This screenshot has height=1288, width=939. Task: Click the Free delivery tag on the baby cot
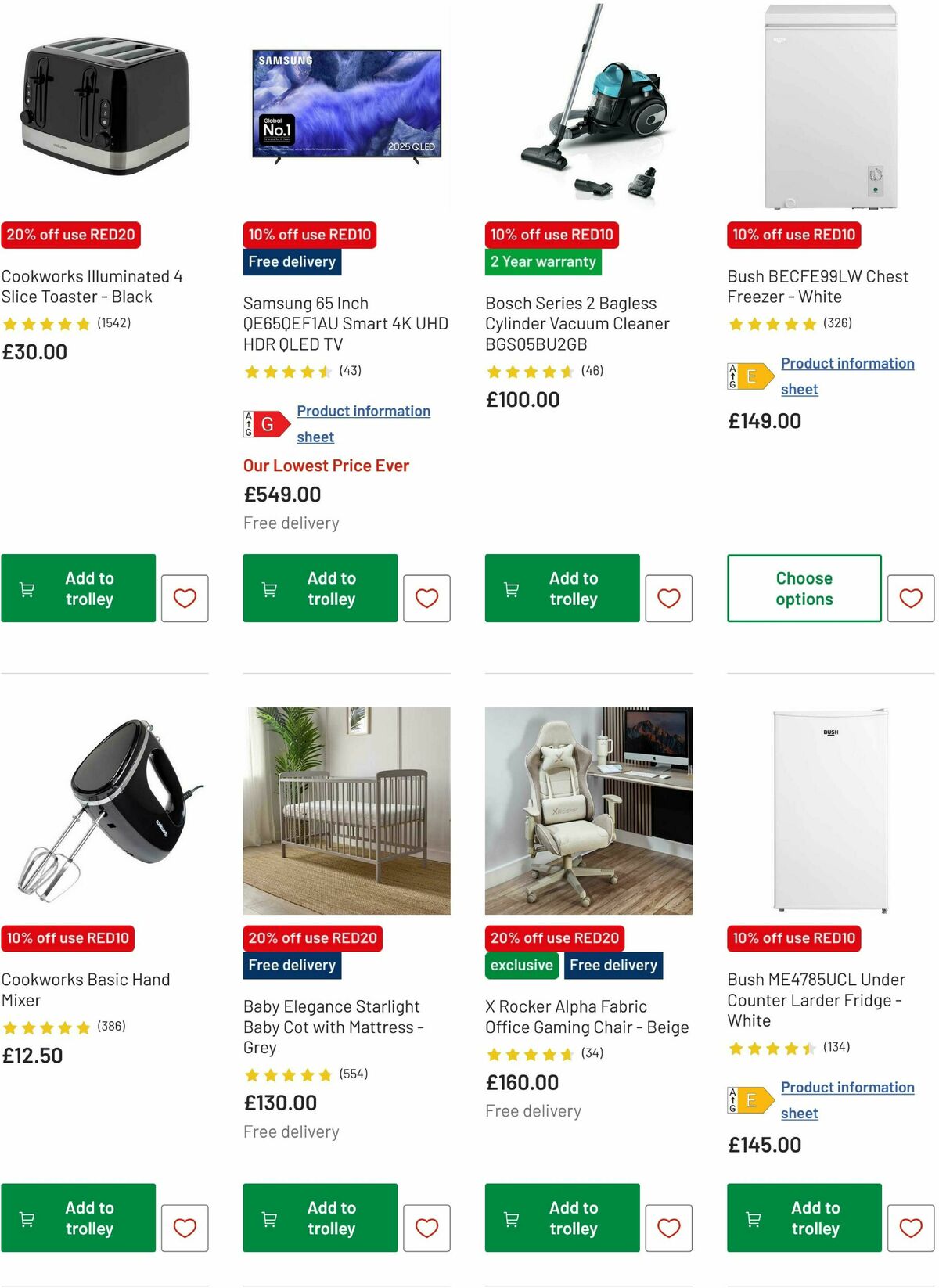point(292,965)
